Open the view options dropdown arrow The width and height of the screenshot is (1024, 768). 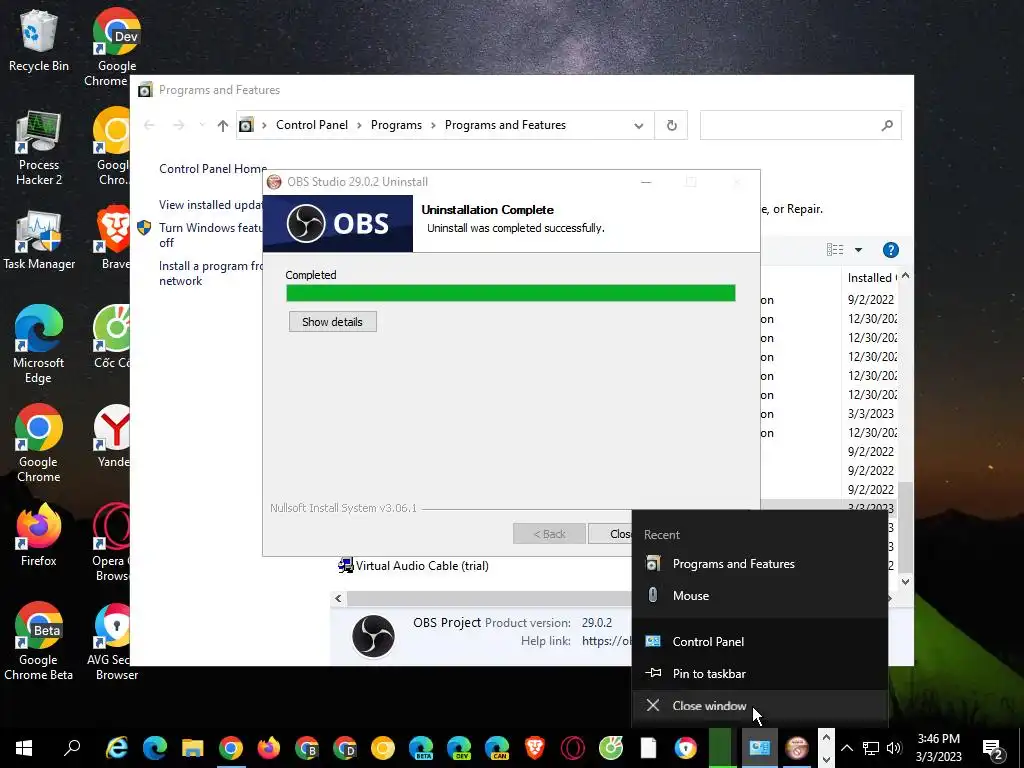click(x=858, y=249)
